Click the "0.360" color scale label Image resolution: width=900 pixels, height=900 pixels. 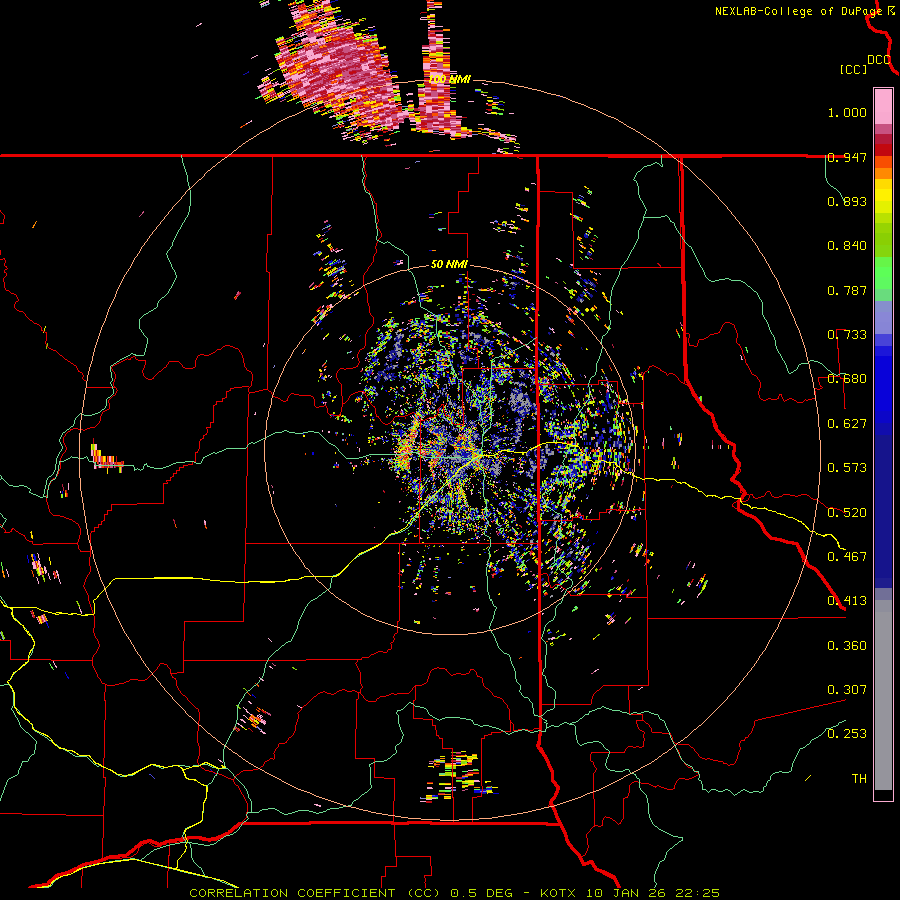coord(847,646)
